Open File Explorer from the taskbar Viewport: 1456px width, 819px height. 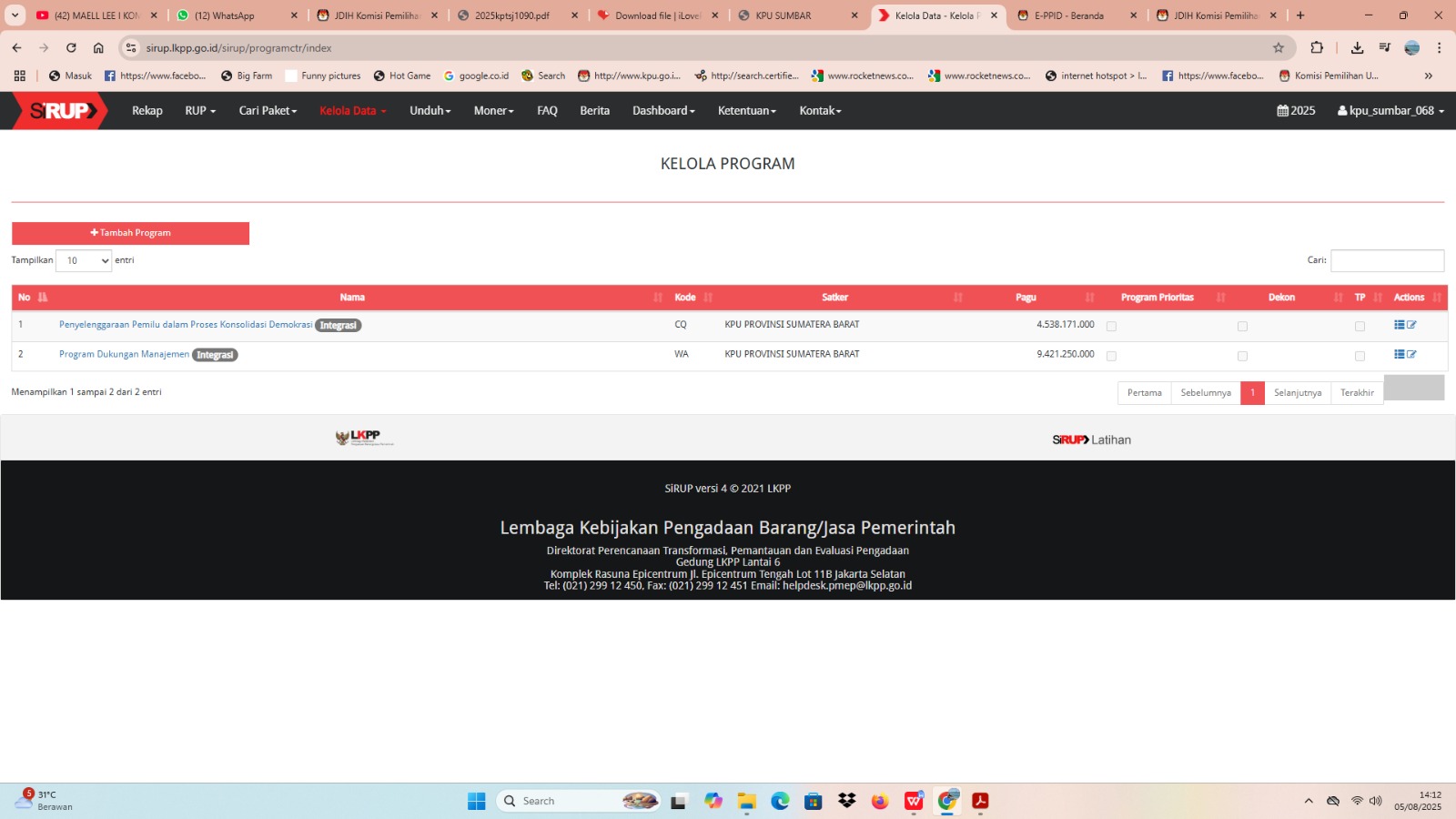point(746,801)
